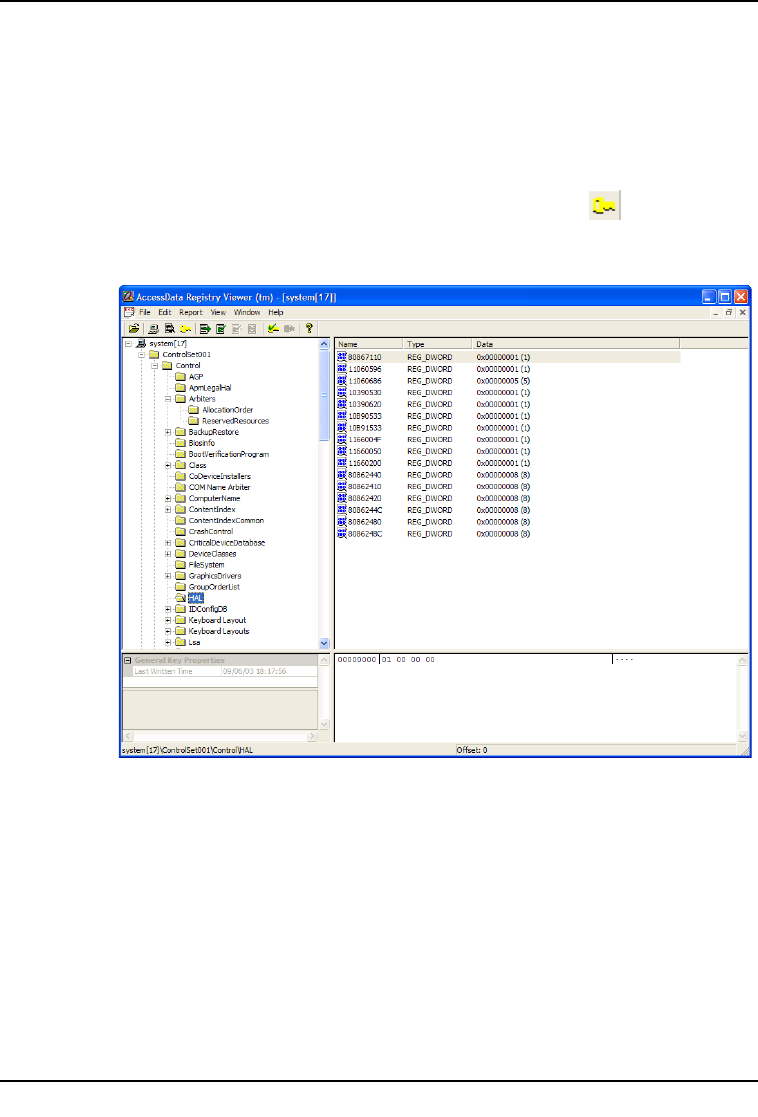Click the Biosinfo folder icon
The image size is (758, 1117).
pos(180,442)
